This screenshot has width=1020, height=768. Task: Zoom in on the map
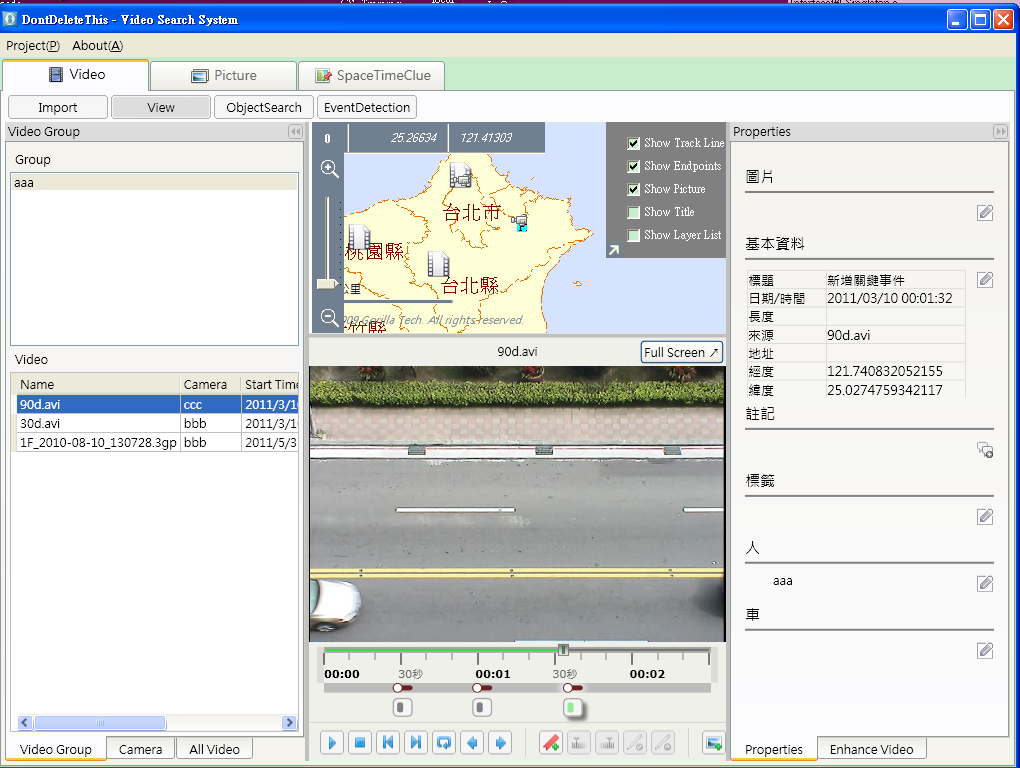pos(329,169)
